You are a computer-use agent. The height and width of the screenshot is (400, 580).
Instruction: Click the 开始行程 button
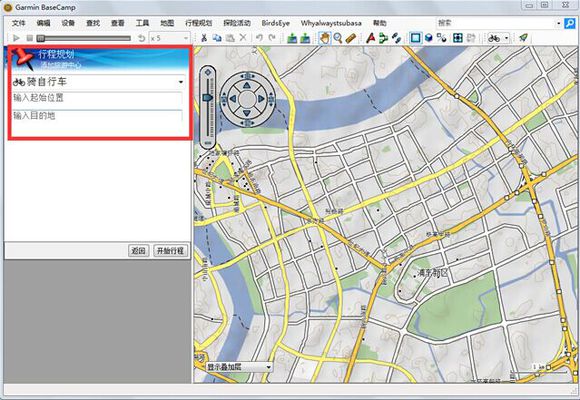click(170, 251)
